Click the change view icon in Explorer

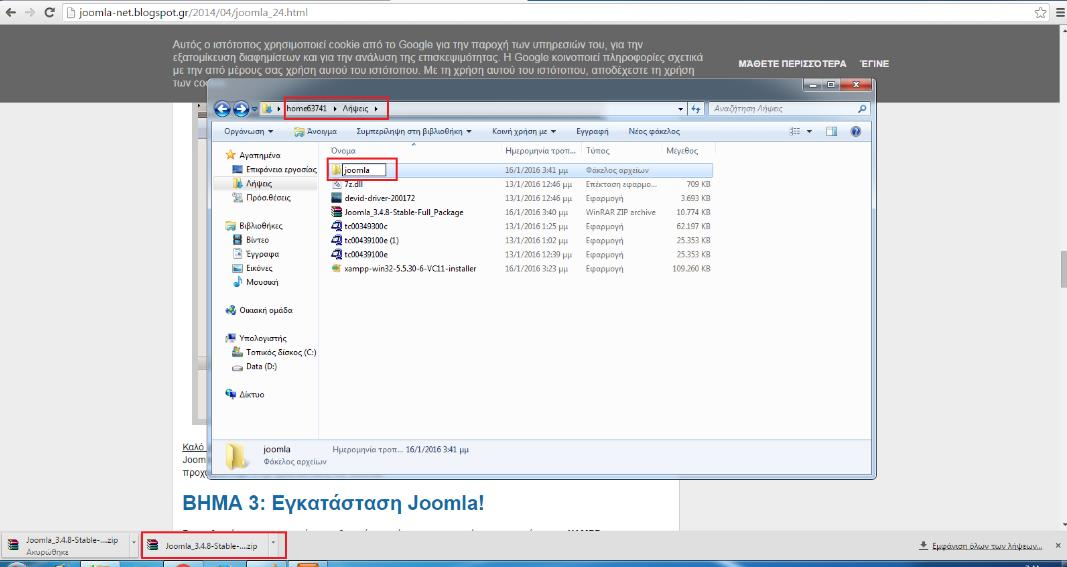pyautogui.click(x=795, y=131)
